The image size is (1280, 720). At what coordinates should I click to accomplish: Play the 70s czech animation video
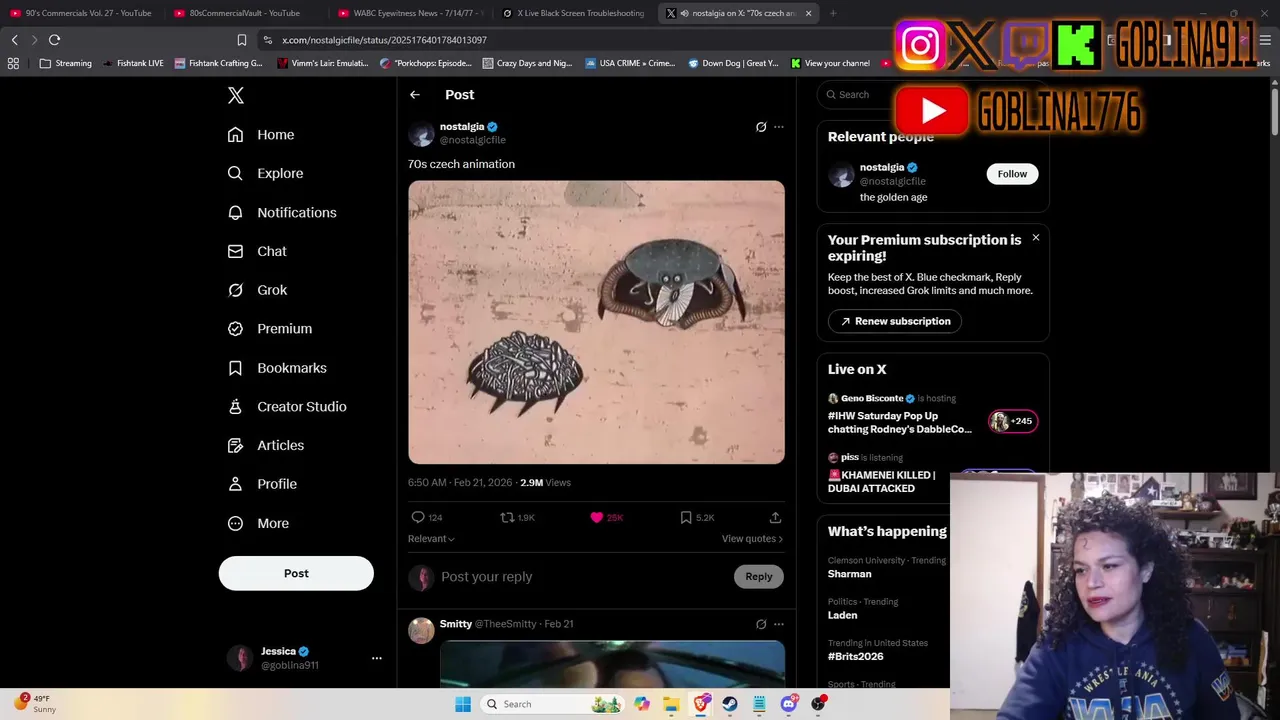[x=596, y=322]
